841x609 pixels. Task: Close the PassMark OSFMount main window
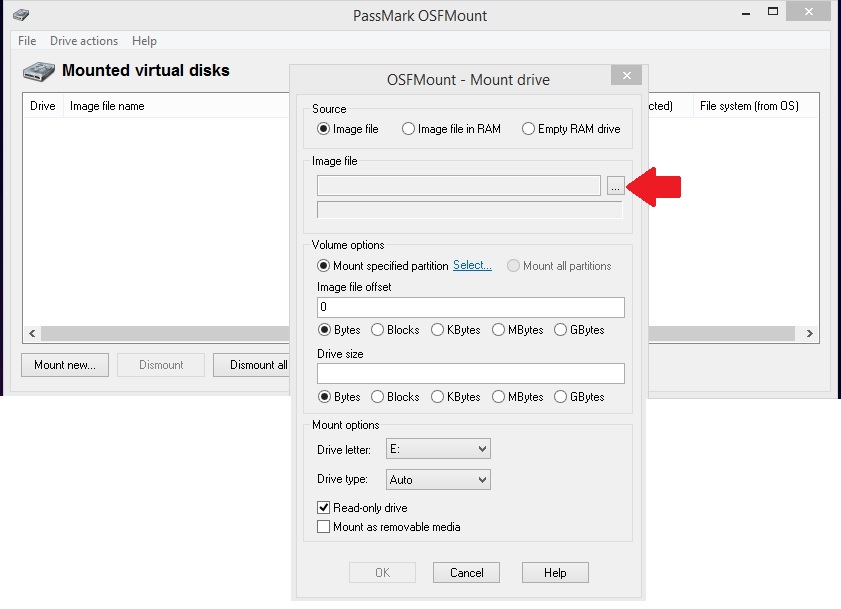click(x=809, y=11)
